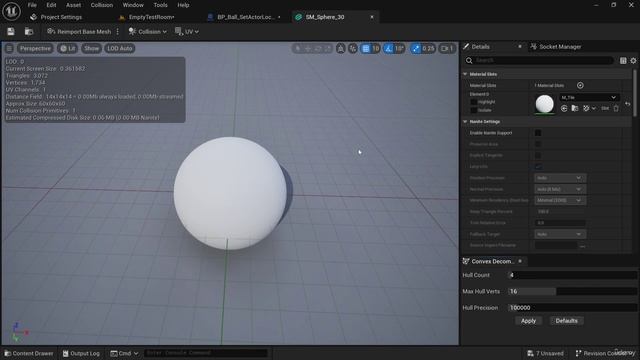This screenshot has height=360, width=640.
Task: Click the add material slot plus icon
Action: [x=580, y=85]
